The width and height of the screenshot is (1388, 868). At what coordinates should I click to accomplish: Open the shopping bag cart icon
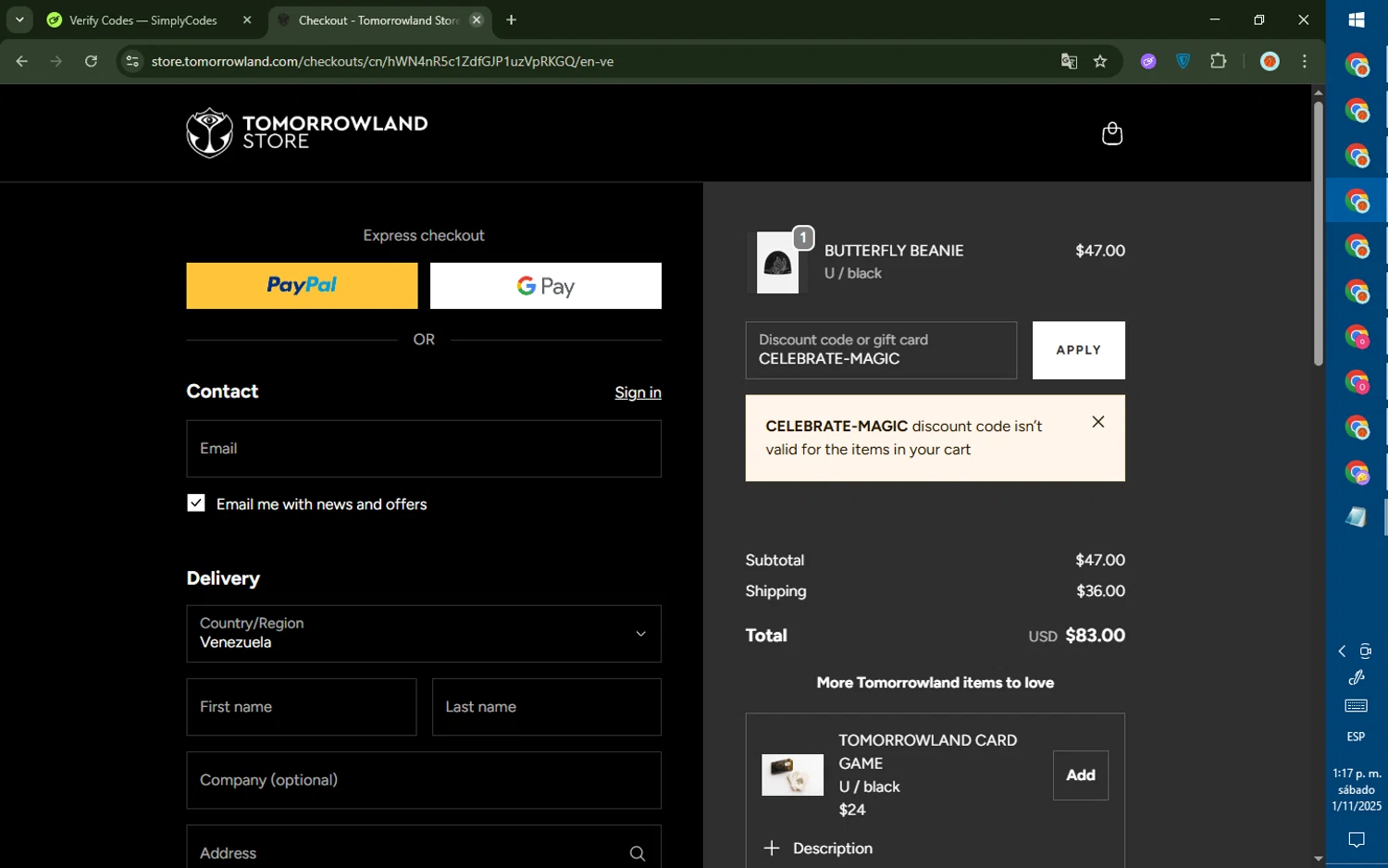(1111, 133)
